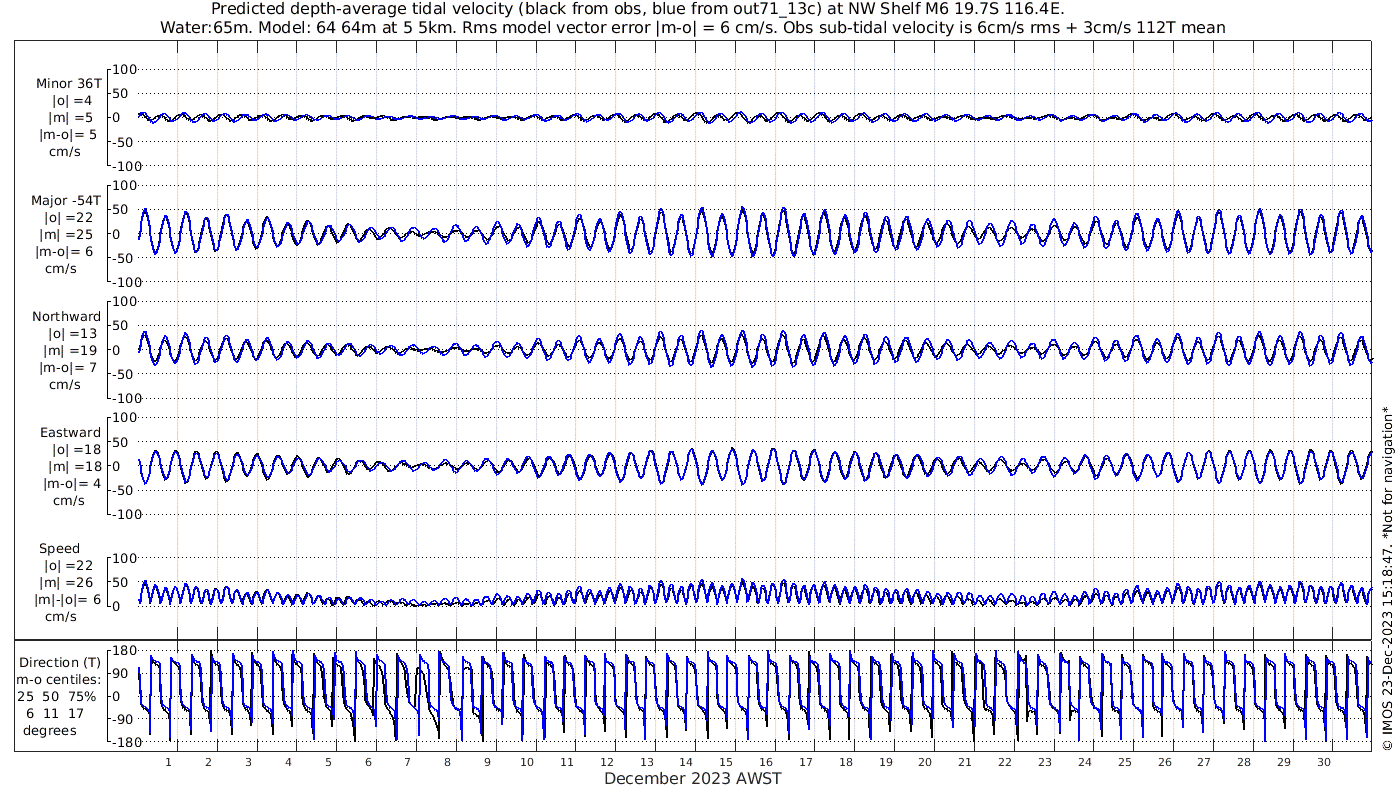Click the 'cm/s' unit under the Major panel
The width and height of the screenshot is (1400, 800).
(x=61, y=268)
